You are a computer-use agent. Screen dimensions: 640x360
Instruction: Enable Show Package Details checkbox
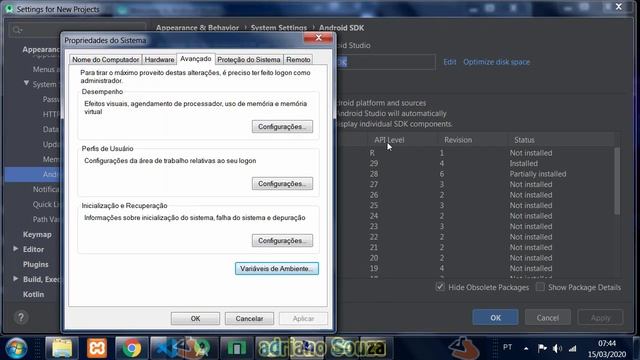[540, 287]
